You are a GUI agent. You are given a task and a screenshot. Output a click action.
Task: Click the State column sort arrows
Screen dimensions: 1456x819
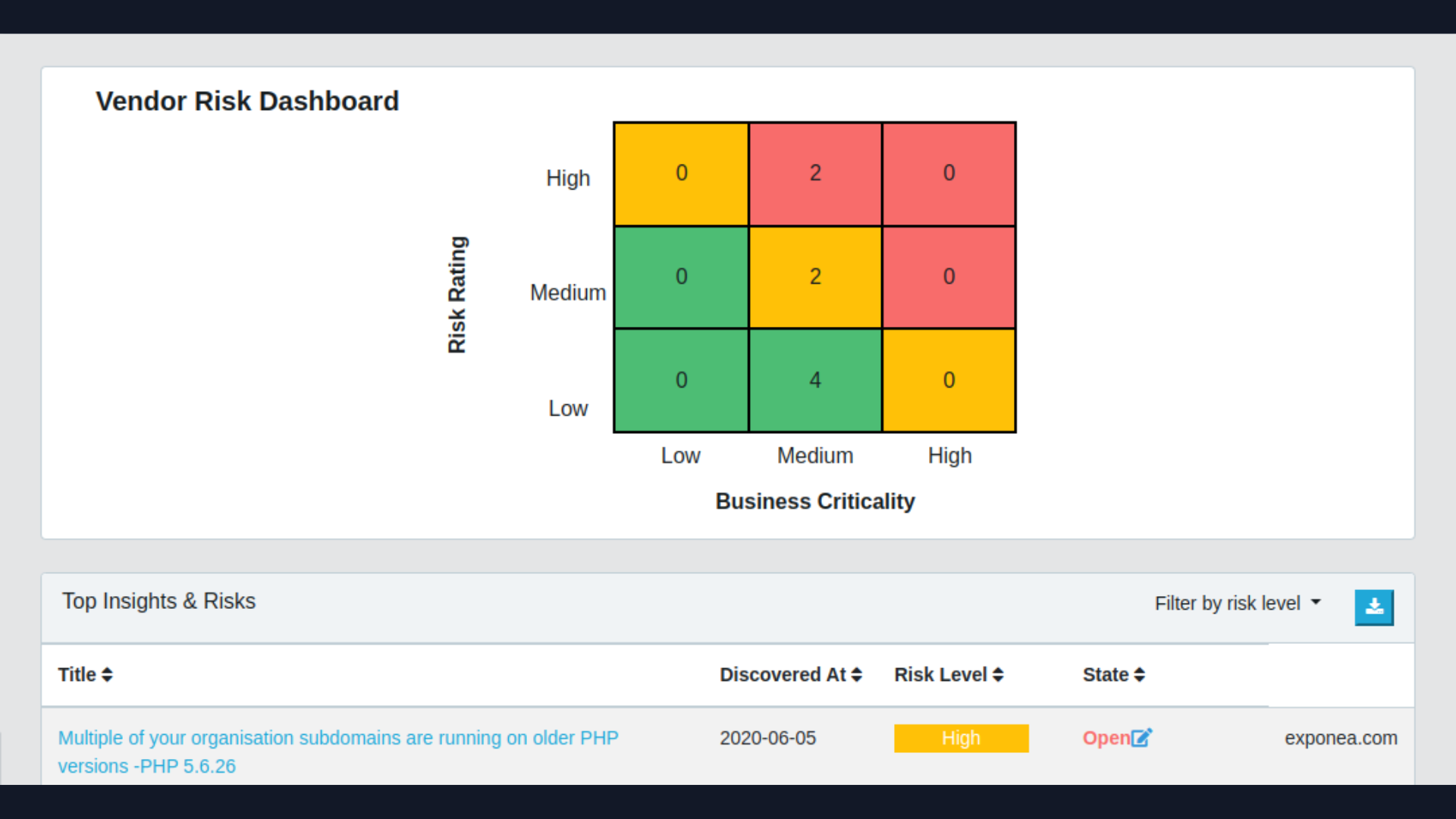pos(1140,674)
